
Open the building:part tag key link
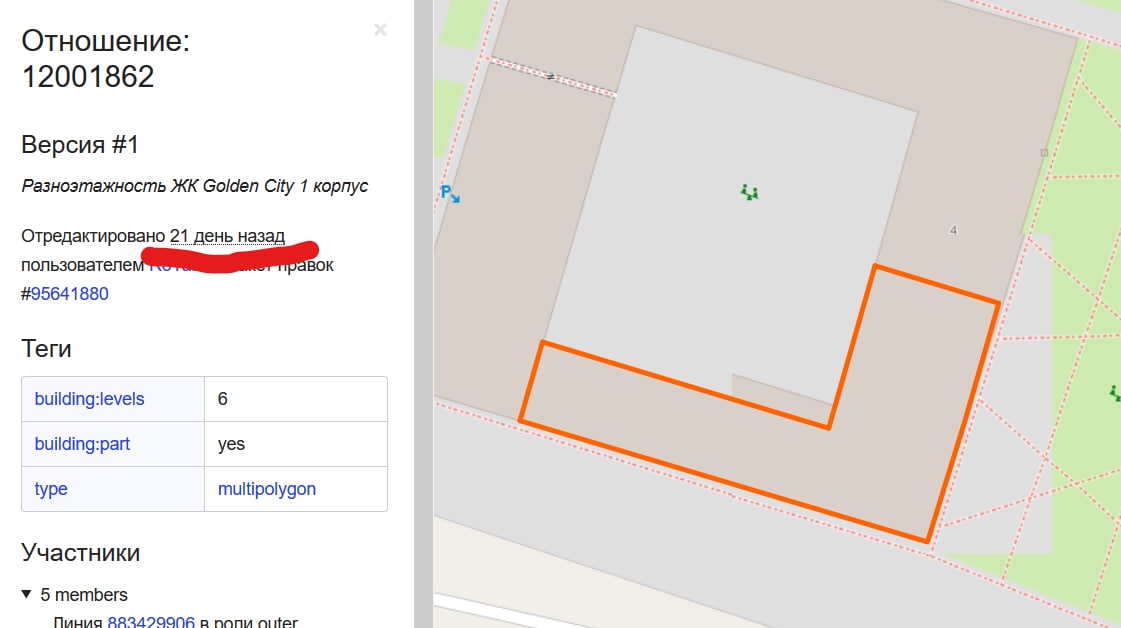click(82, 444)
